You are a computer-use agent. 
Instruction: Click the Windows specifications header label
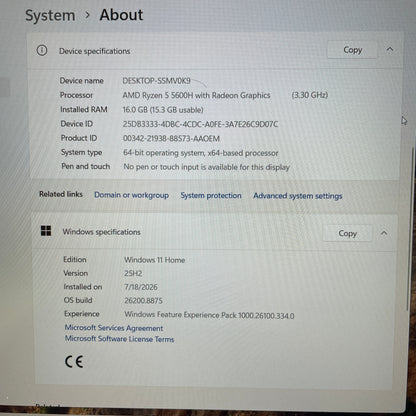coord(101,232)
